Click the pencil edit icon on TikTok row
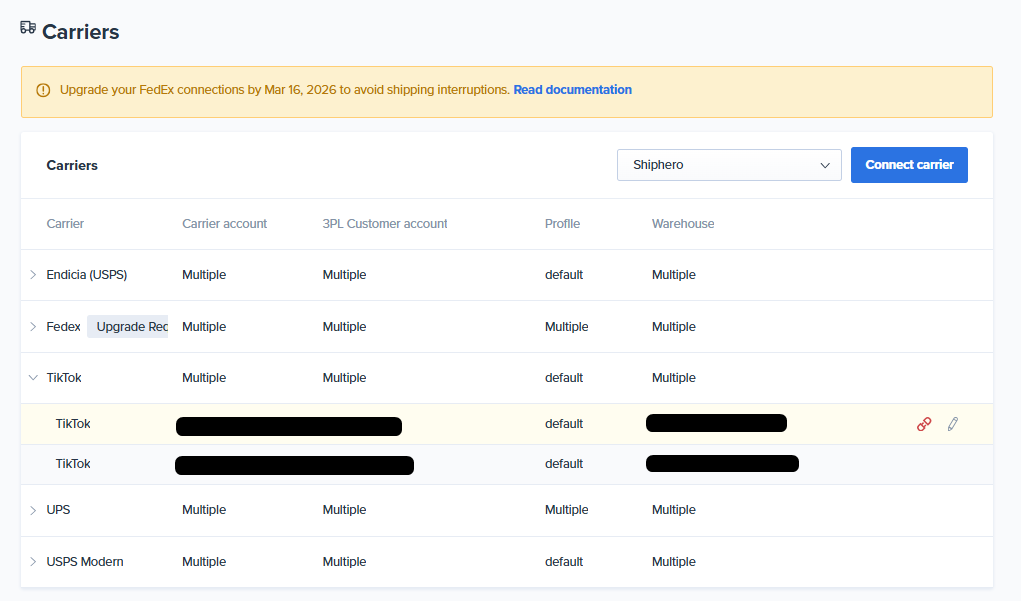 (952, 424)
